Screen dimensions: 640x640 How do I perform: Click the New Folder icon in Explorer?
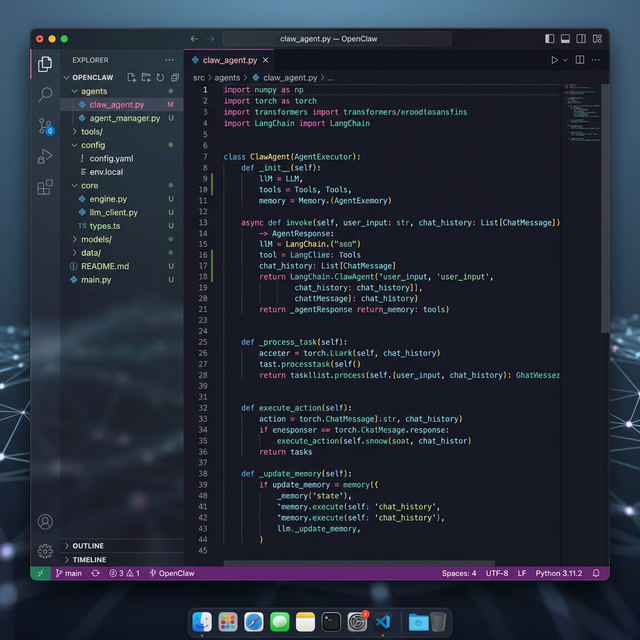(146, 78)
